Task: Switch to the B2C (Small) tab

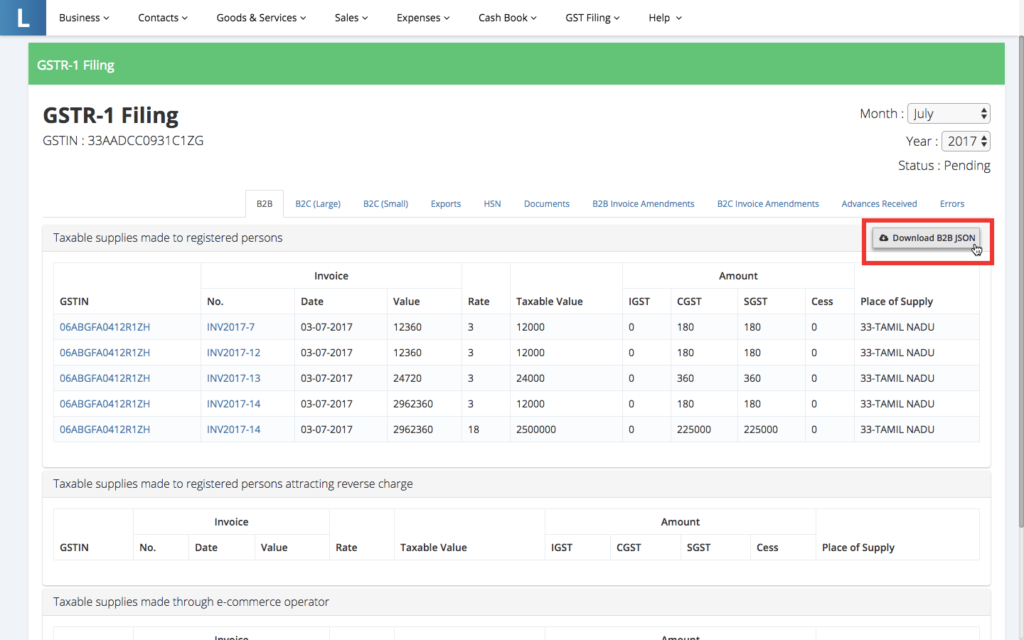Action: (385, 204)
